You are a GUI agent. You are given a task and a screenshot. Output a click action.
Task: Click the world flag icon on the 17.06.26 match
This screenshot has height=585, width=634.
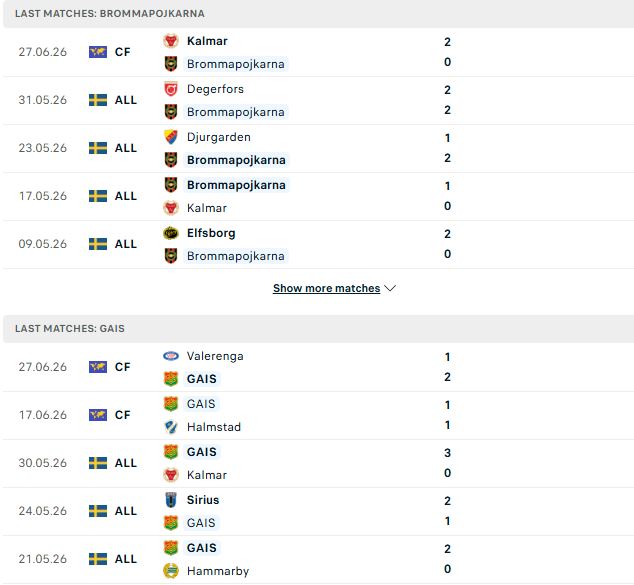(98, 415)
